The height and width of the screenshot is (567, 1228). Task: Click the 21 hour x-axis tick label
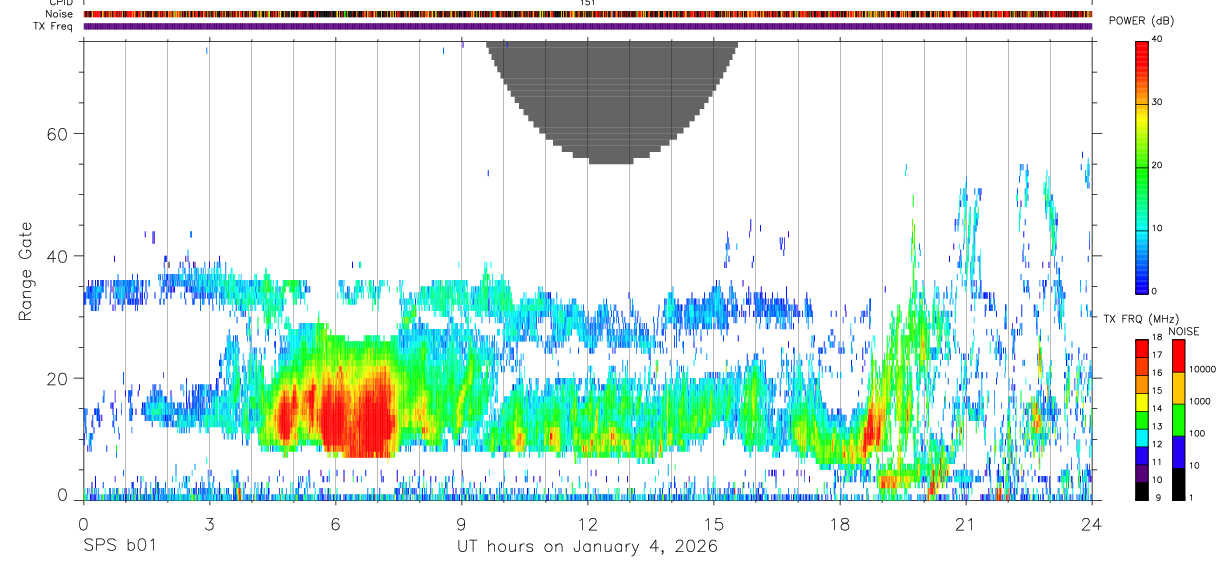pyautogui.click(x=966, y=524)
